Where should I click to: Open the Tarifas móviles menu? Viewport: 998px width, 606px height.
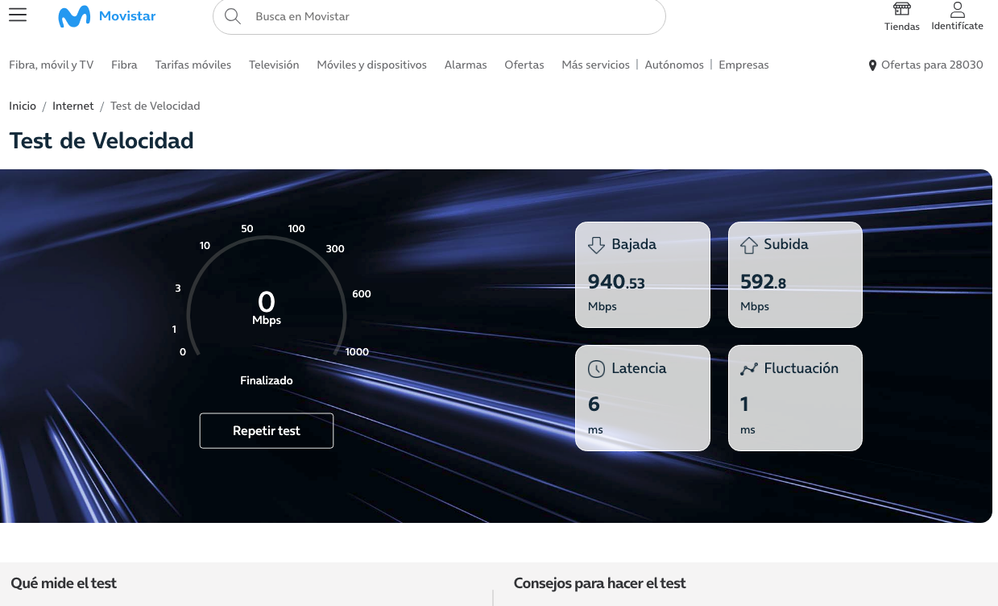point(193,65)
